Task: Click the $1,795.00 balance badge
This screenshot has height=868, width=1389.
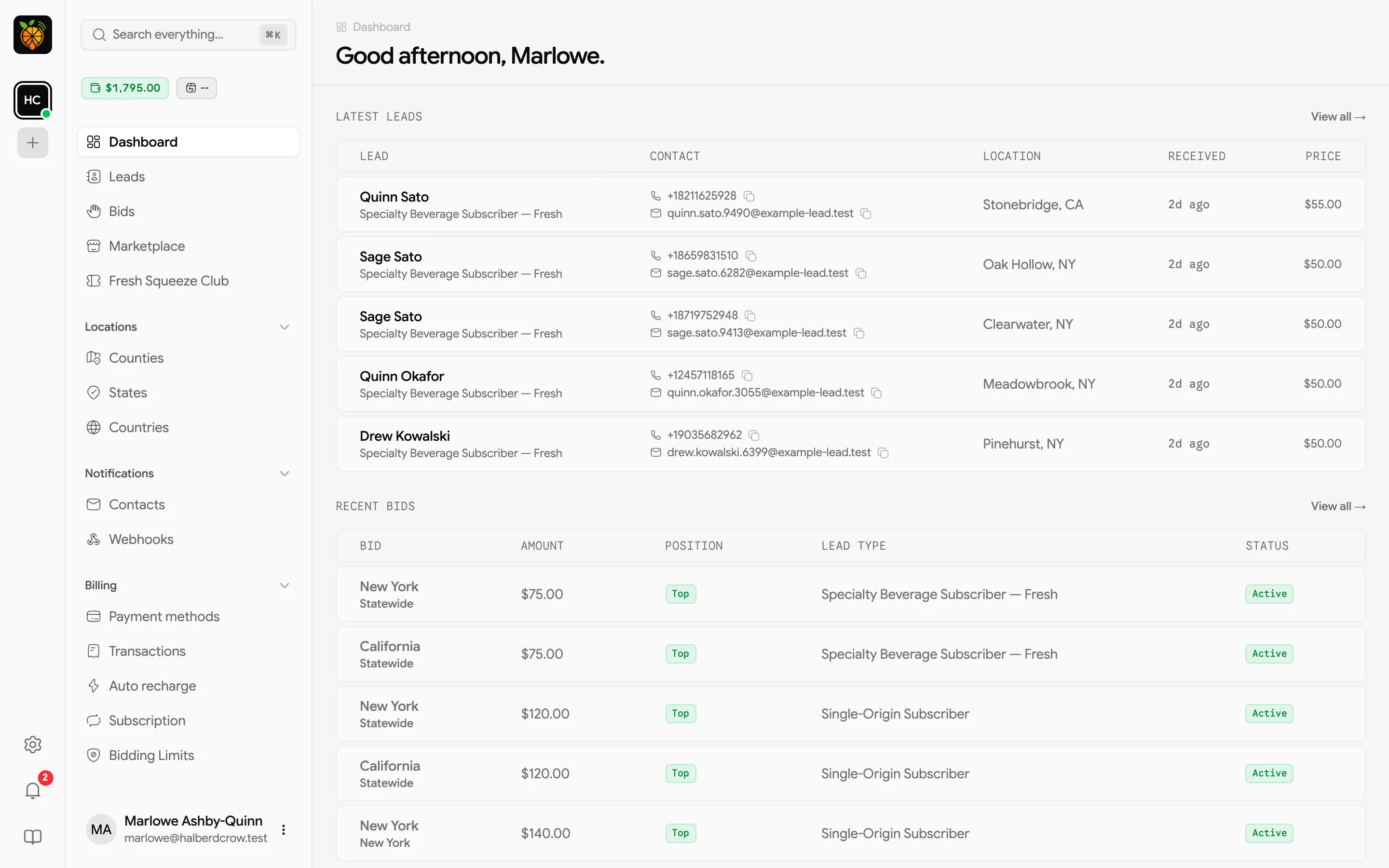Action: coord(124,88)
